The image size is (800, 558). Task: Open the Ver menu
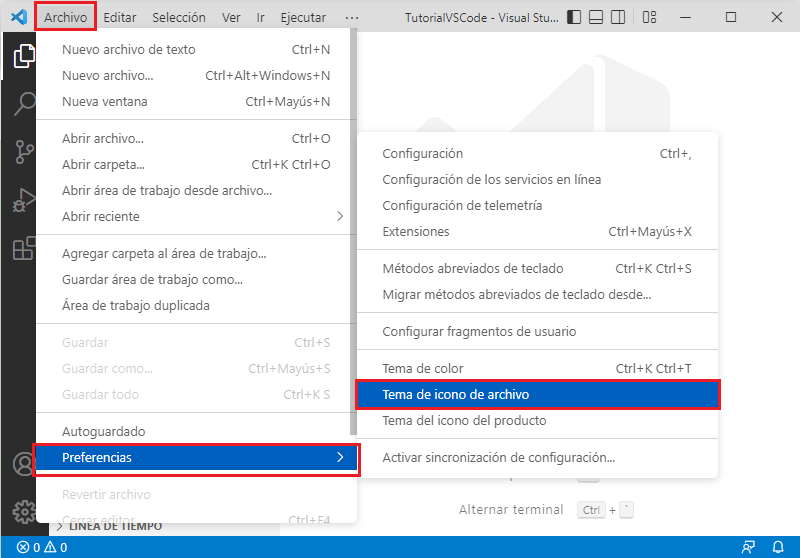231,17
